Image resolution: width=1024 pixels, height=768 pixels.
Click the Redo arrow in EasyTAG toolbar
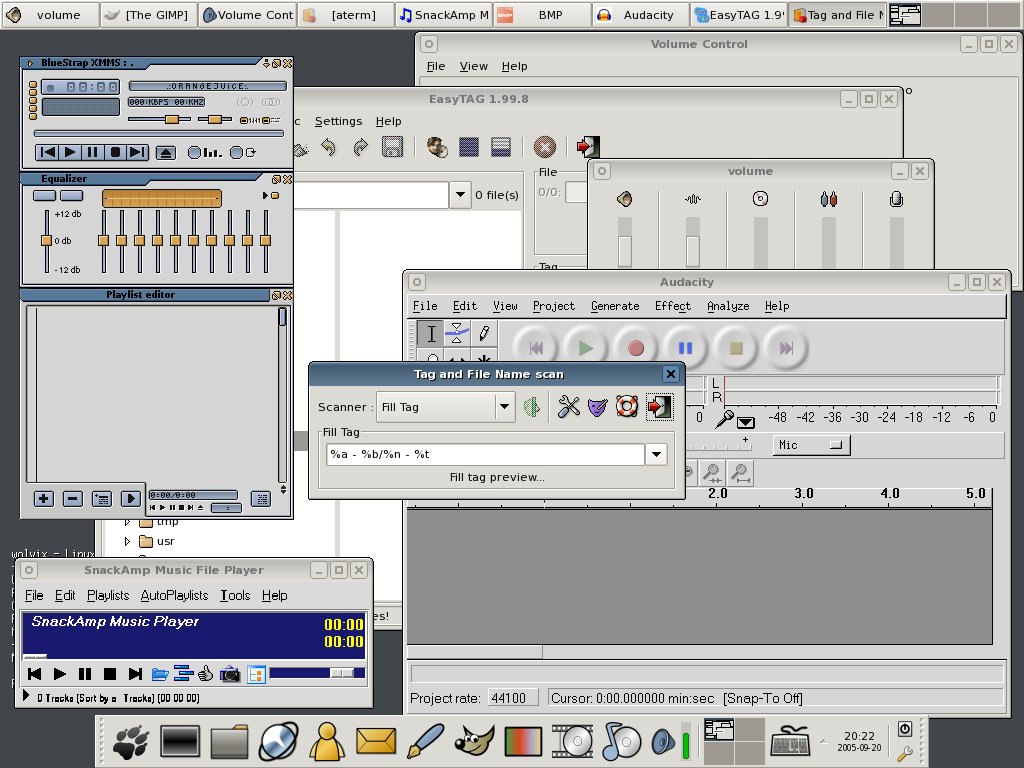[360, 148]
